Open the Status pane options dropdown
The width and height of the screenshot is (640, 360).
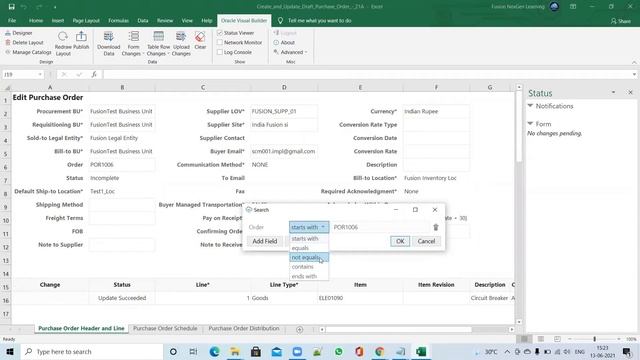pos(613,93)
